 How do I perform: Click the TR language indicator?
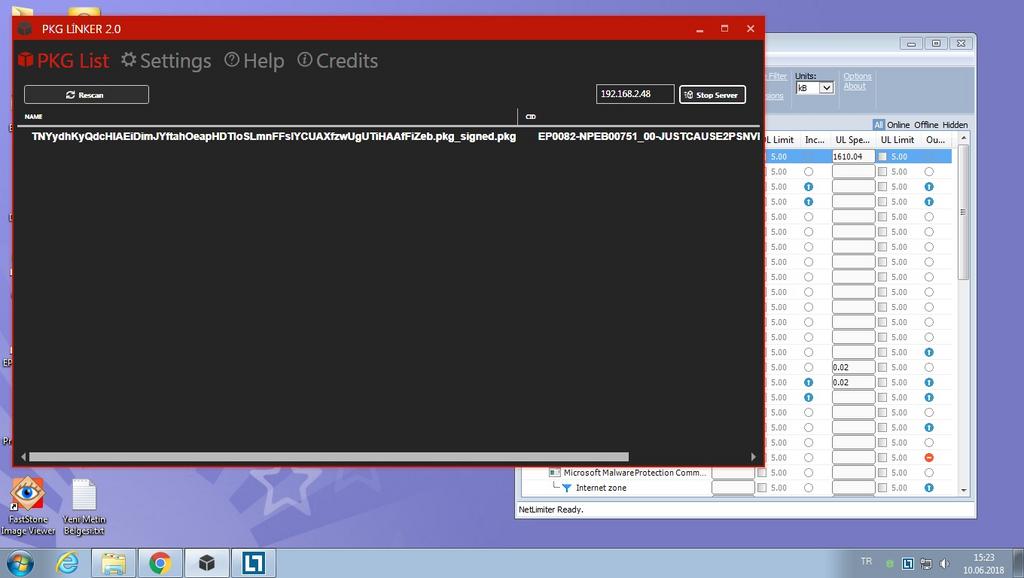coord(866,561)
